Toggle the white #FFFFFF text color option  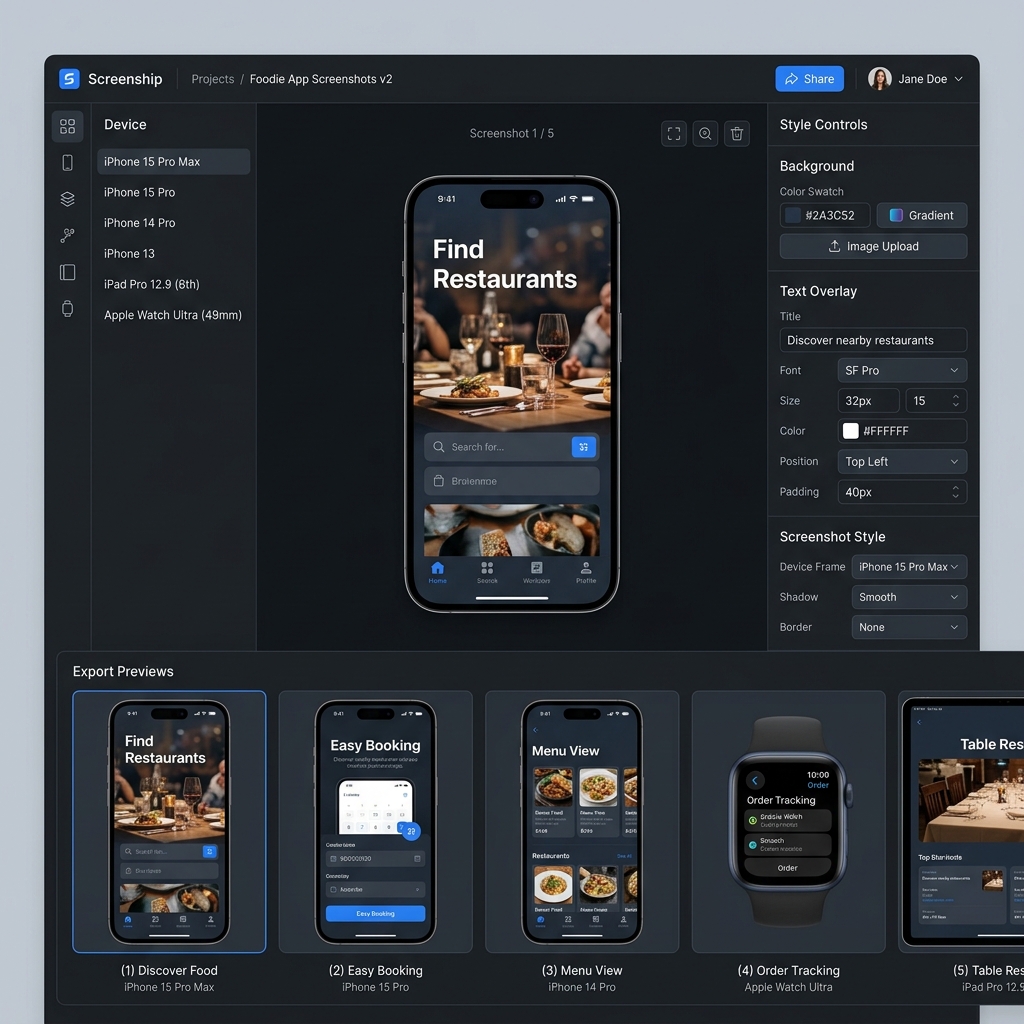(x=901, y=431)
